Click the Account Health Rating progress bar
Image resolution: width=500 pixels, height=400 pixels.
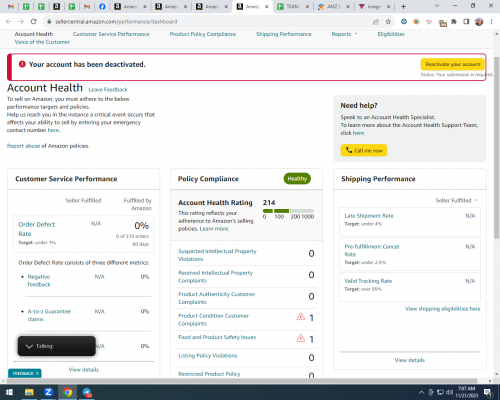point(288,211)
